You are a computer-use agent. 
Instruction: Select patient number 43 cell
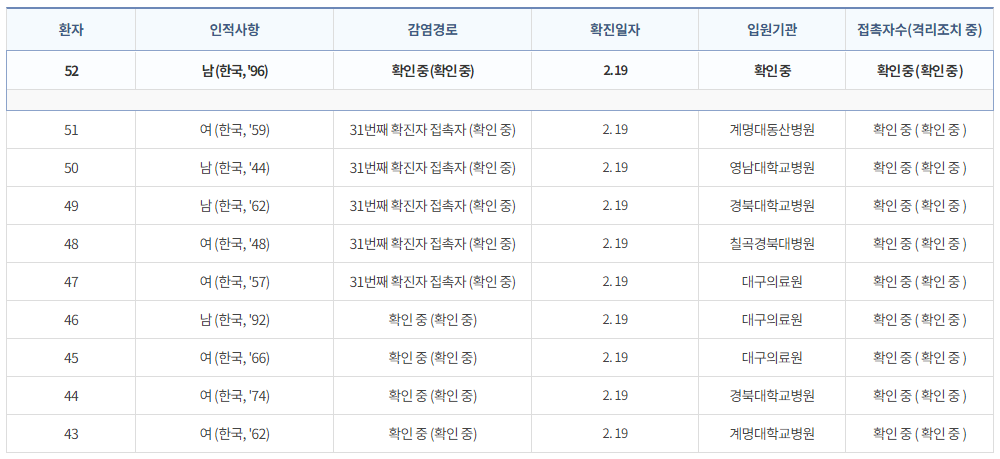tap(71, 434)
